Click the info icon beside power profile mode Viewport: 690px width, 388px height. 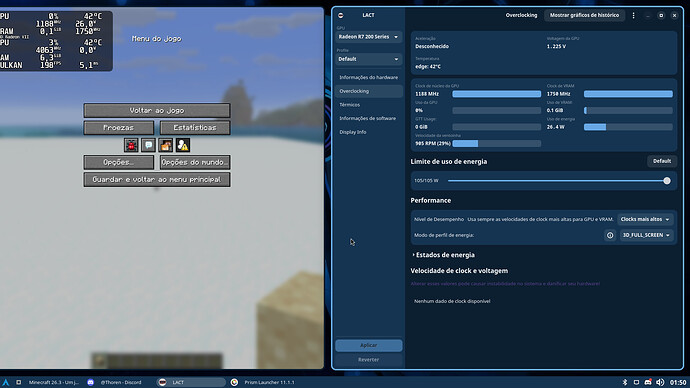coord(610,235)
